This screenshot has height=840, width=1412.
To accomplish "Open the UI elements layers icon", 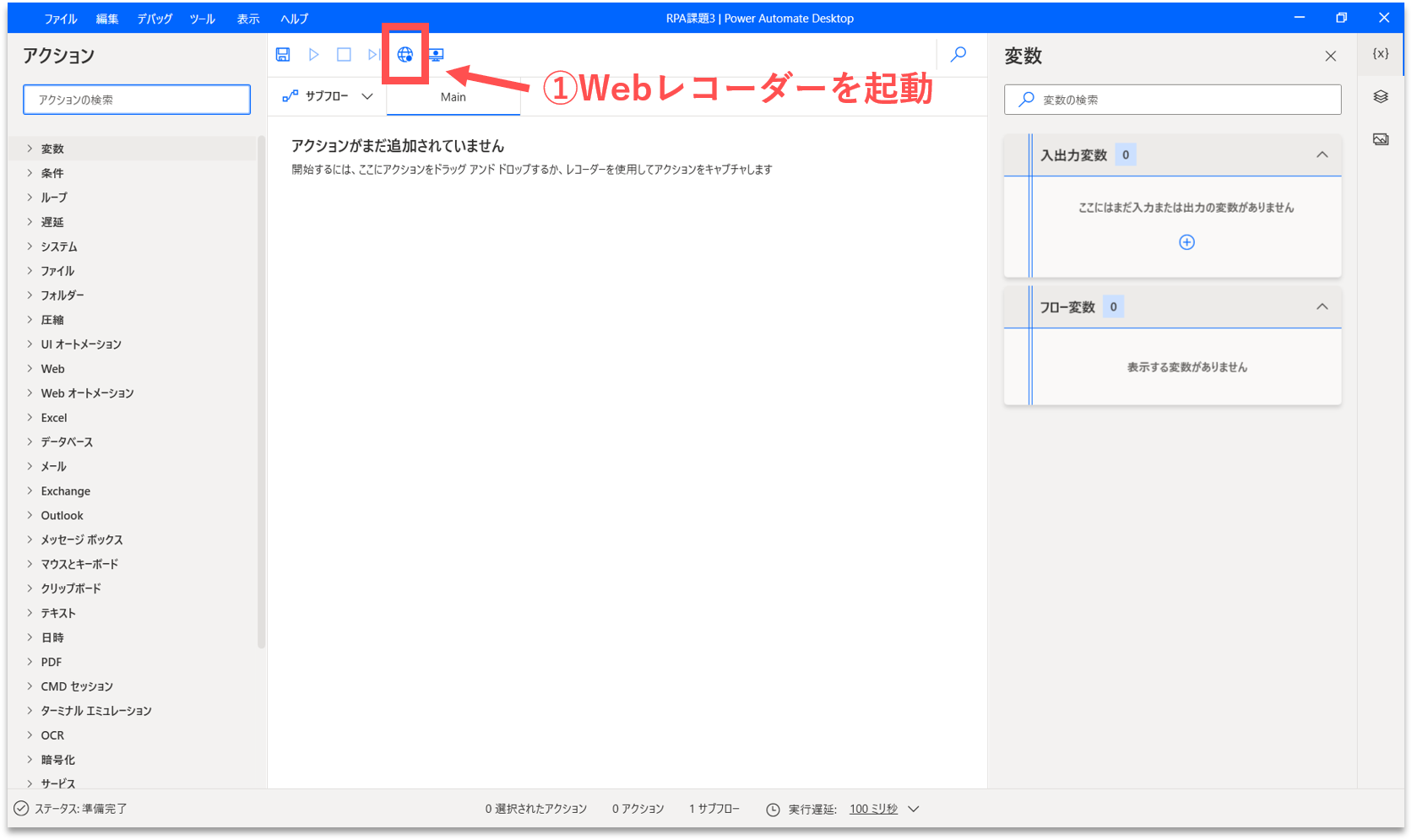I will [1381, 96].
